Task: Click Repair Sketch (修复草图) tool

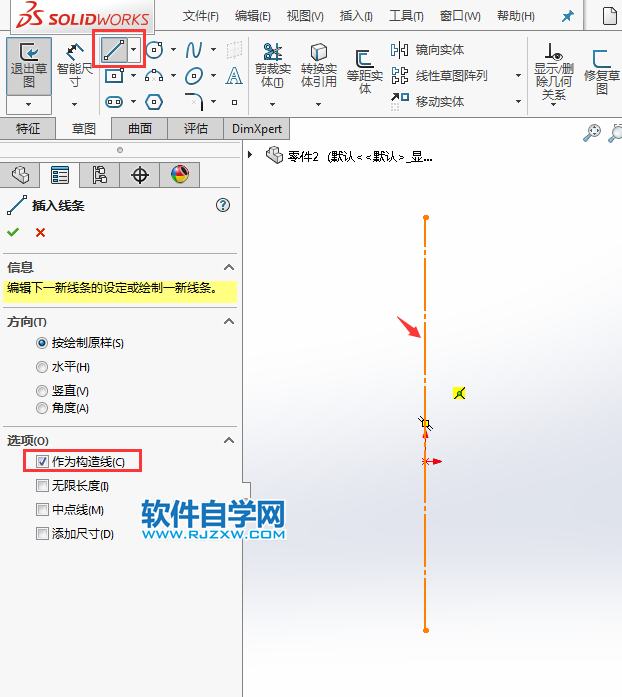Action: pos(602,71)
